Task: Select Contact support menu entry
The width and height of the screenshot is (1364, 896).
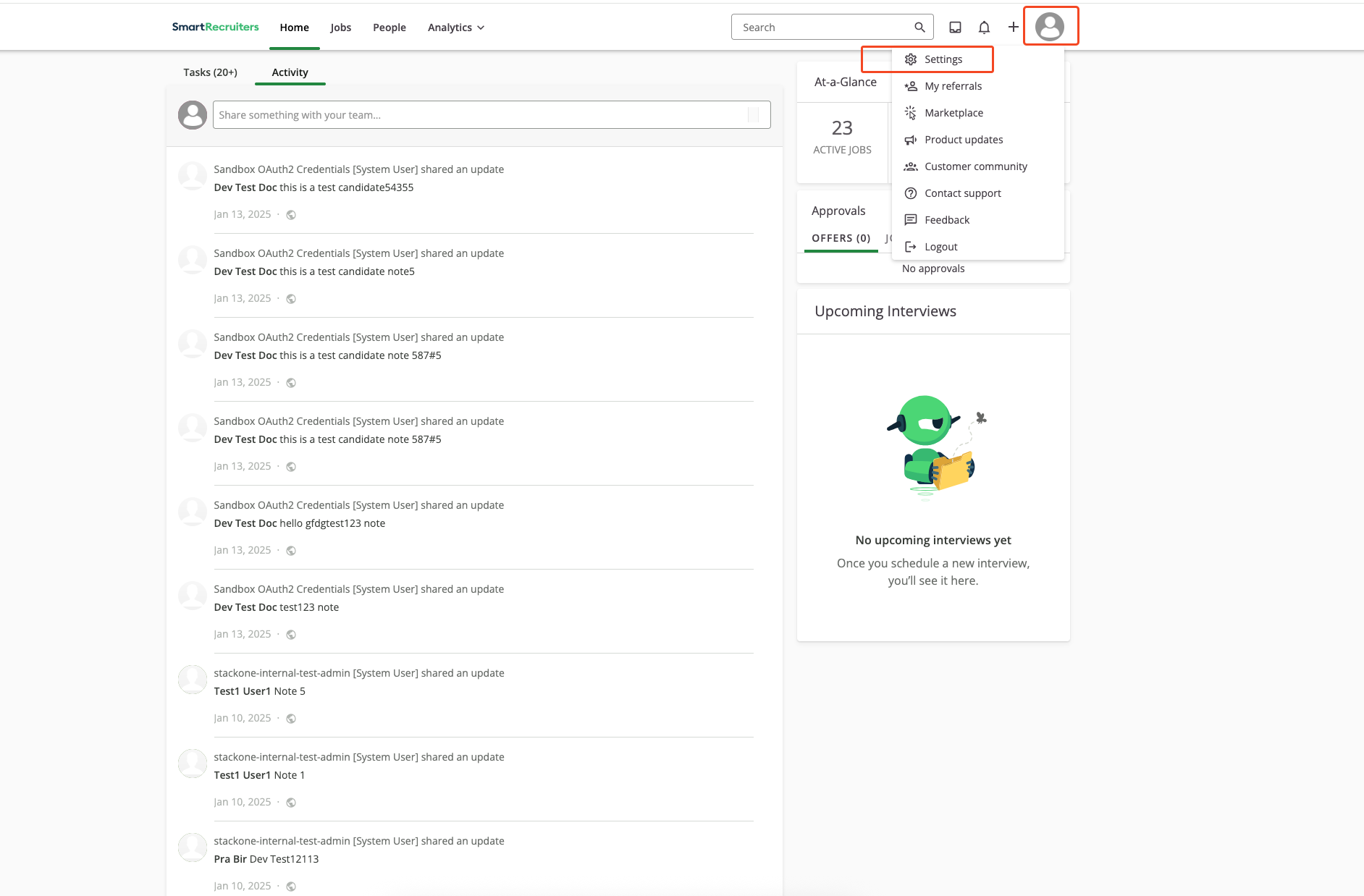Action: [x=978, y=193]
